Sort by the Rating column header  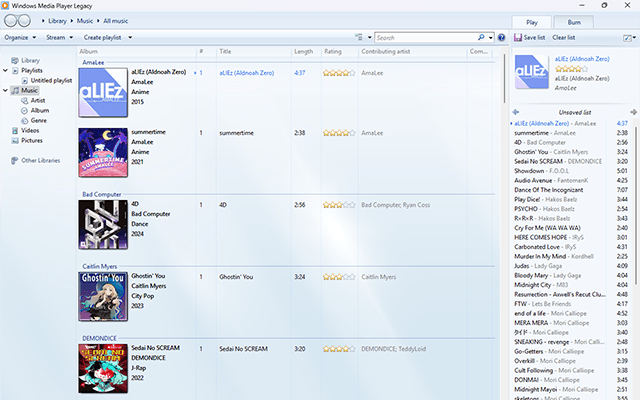[x=333, y=51]
